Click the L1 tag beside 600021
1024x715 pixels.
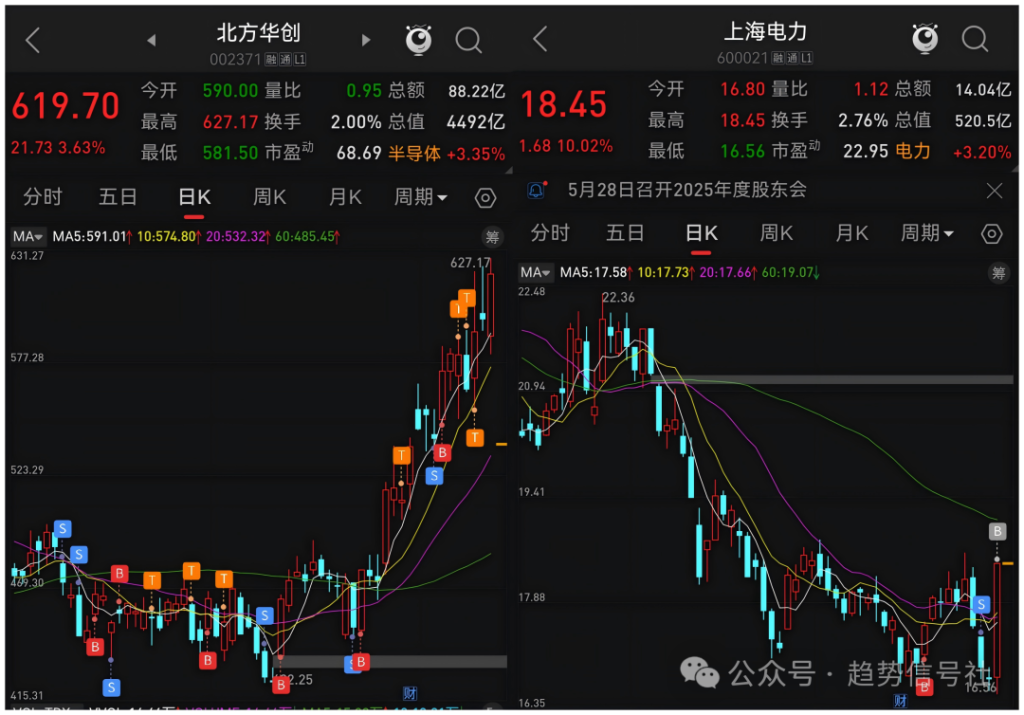(807, 58)
